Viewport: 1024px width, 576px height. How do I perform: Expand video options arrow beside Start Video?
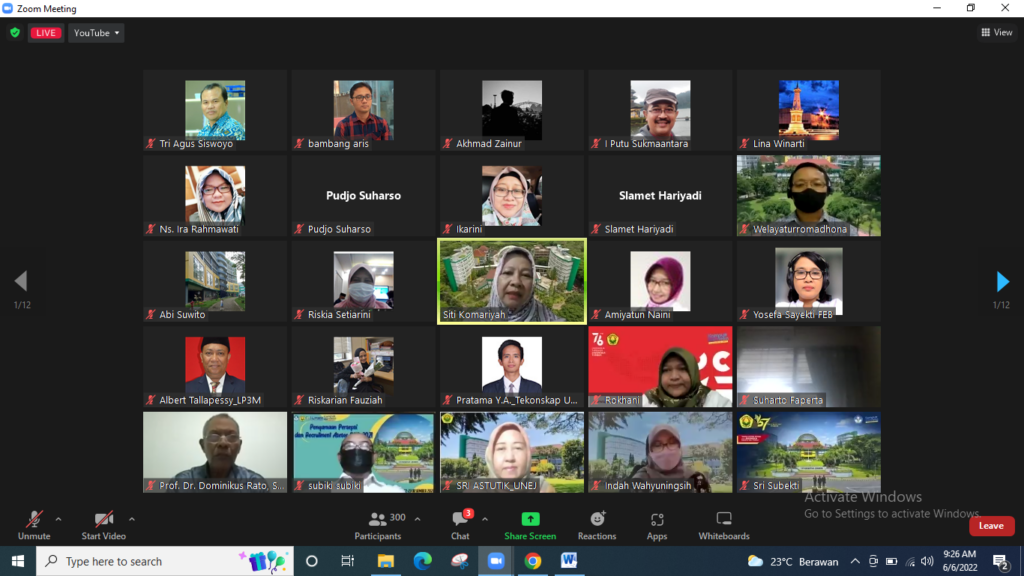(132, 519)
